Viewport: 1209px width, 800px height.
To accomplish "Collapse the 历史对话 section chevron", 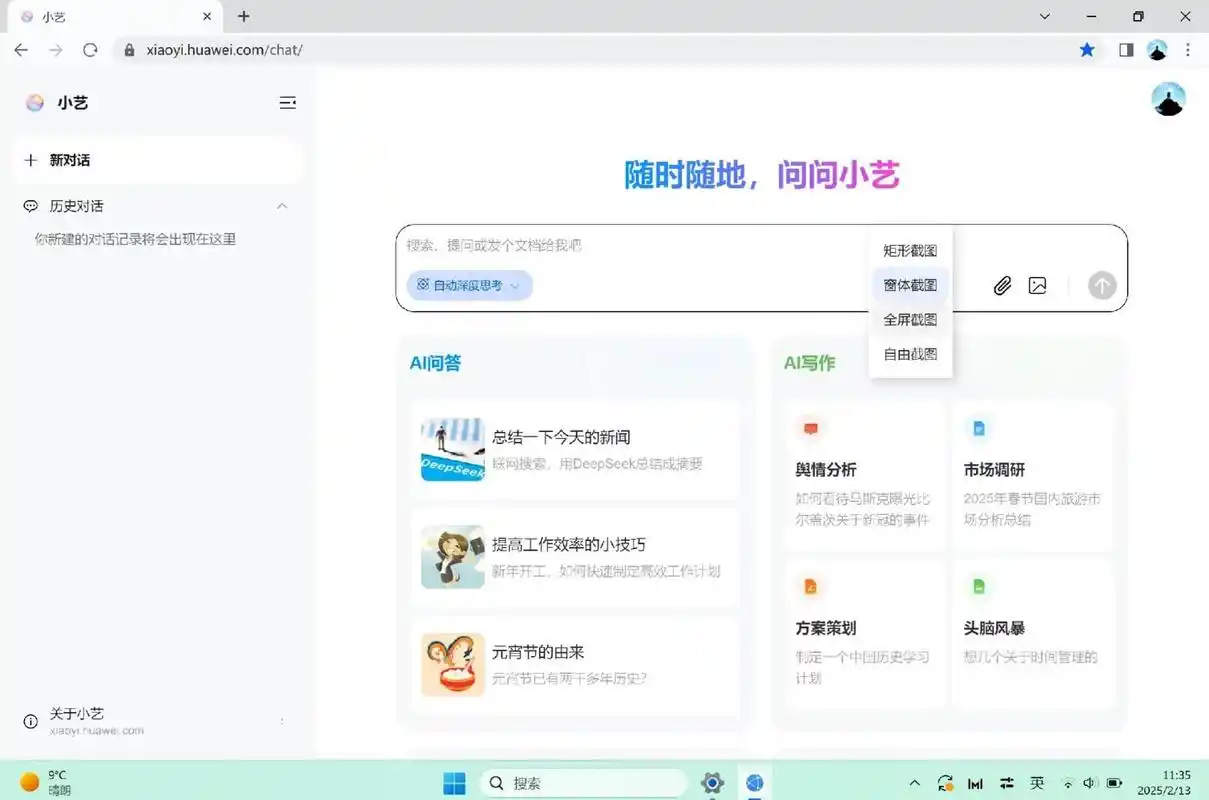I will click(x=282, y=206).
